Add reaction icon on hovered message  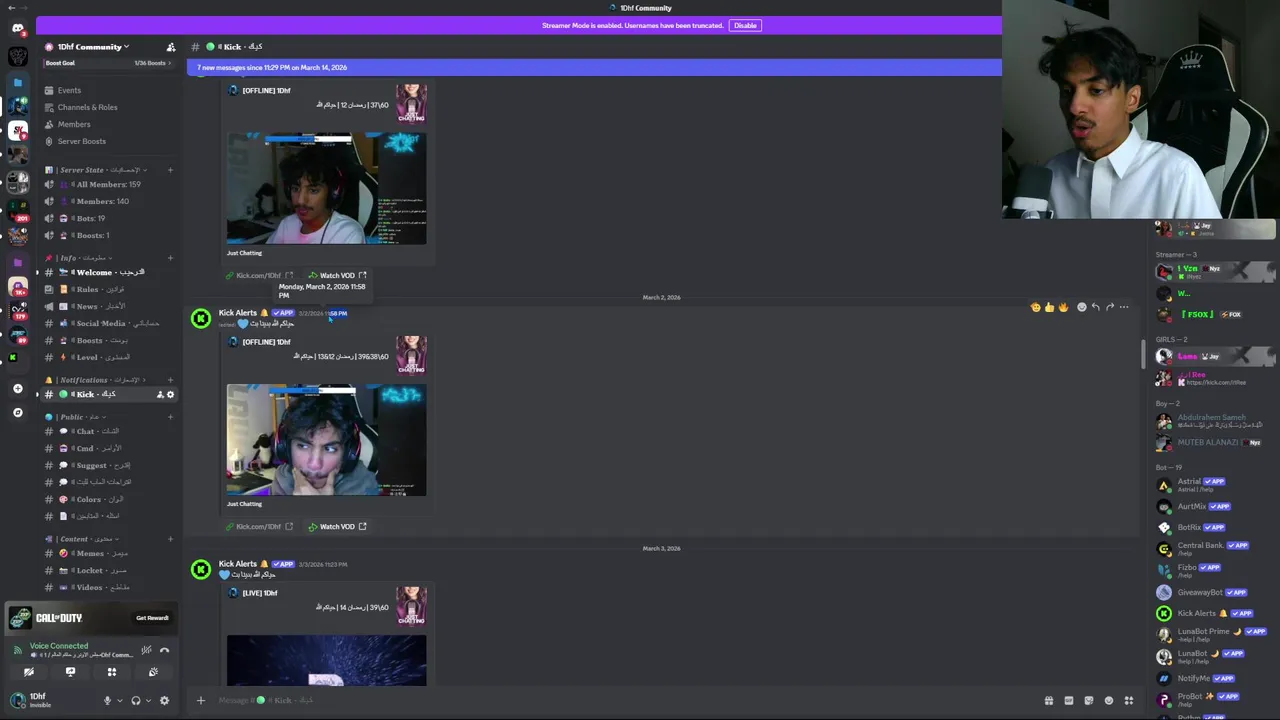[1081, 307]
